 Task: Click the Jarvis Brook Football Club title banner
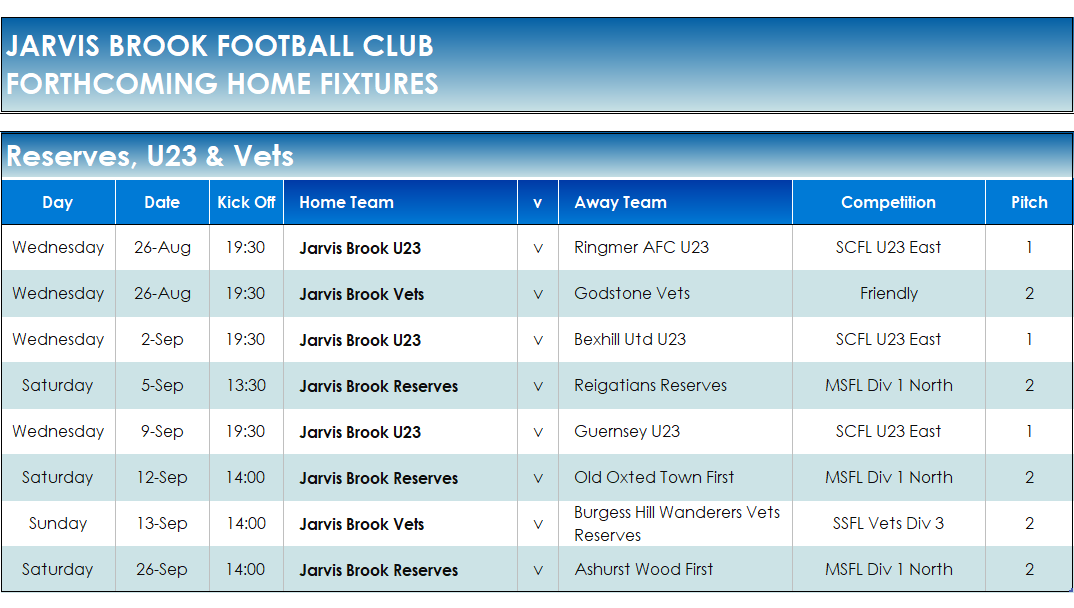537,65
